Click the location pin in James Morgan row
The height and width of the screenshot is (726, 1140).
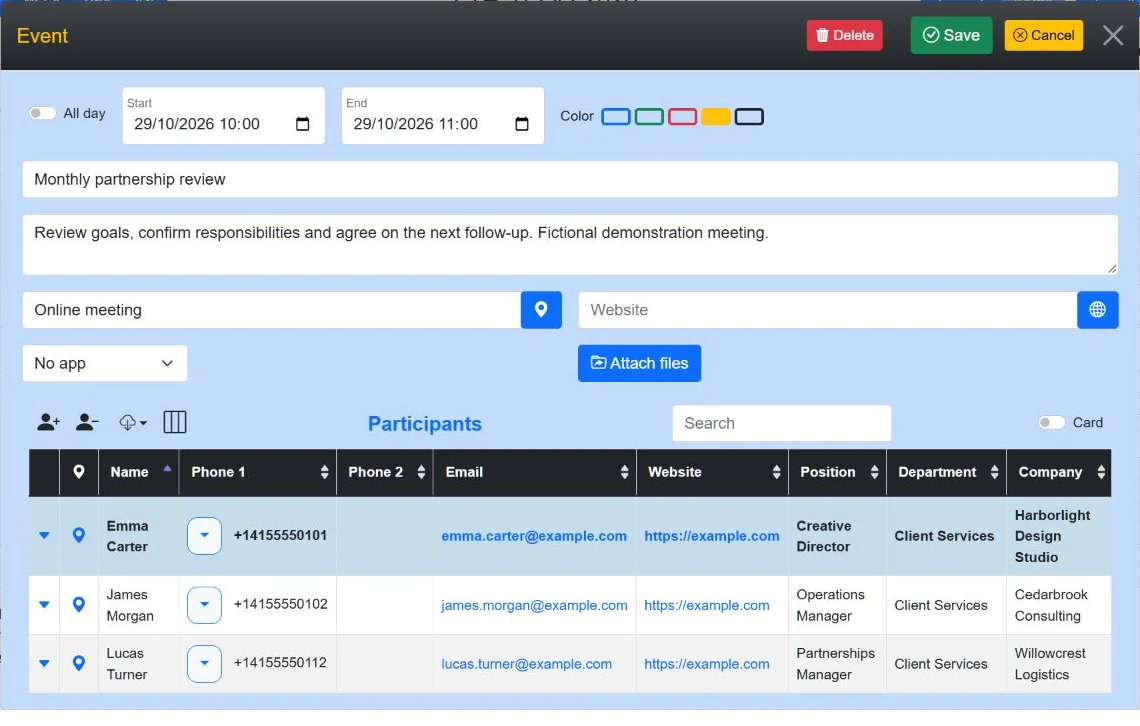coord(79,605)
